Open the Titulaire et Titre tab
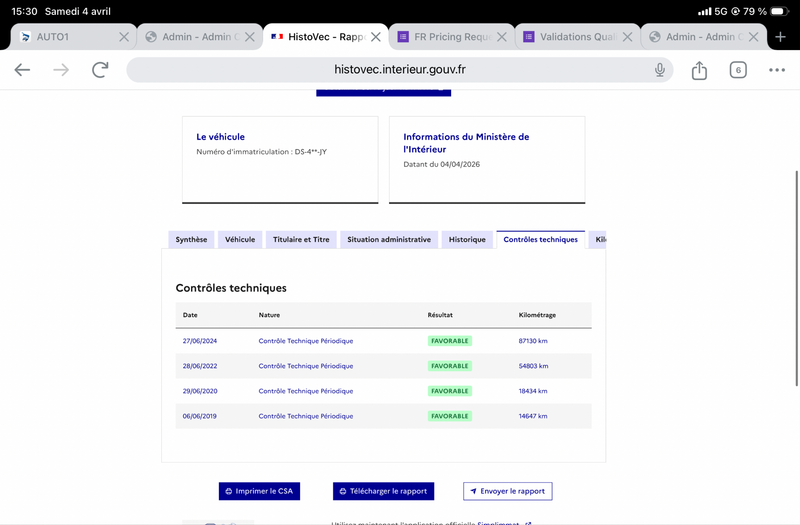800x525 pixels. click(301, 240)
